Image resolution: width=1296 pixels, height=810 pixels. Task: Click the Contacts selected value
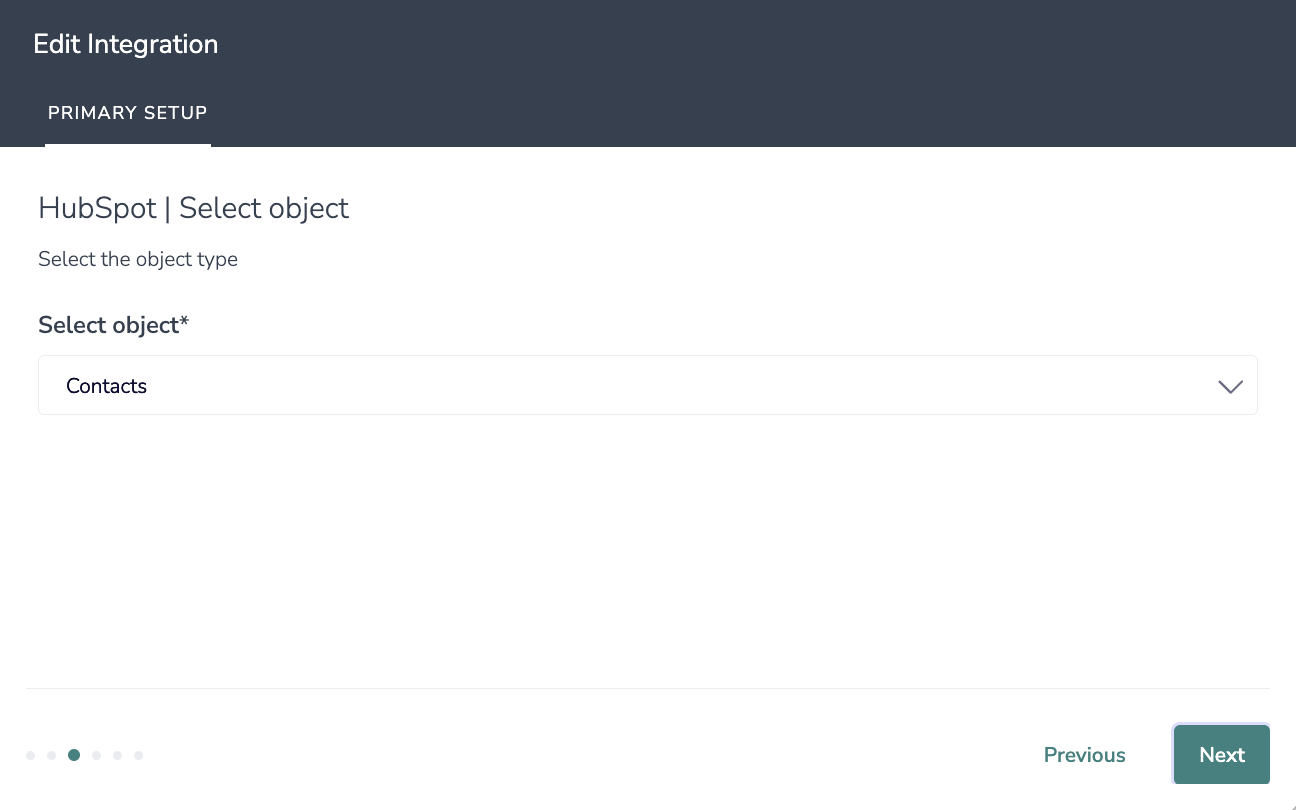106,386
